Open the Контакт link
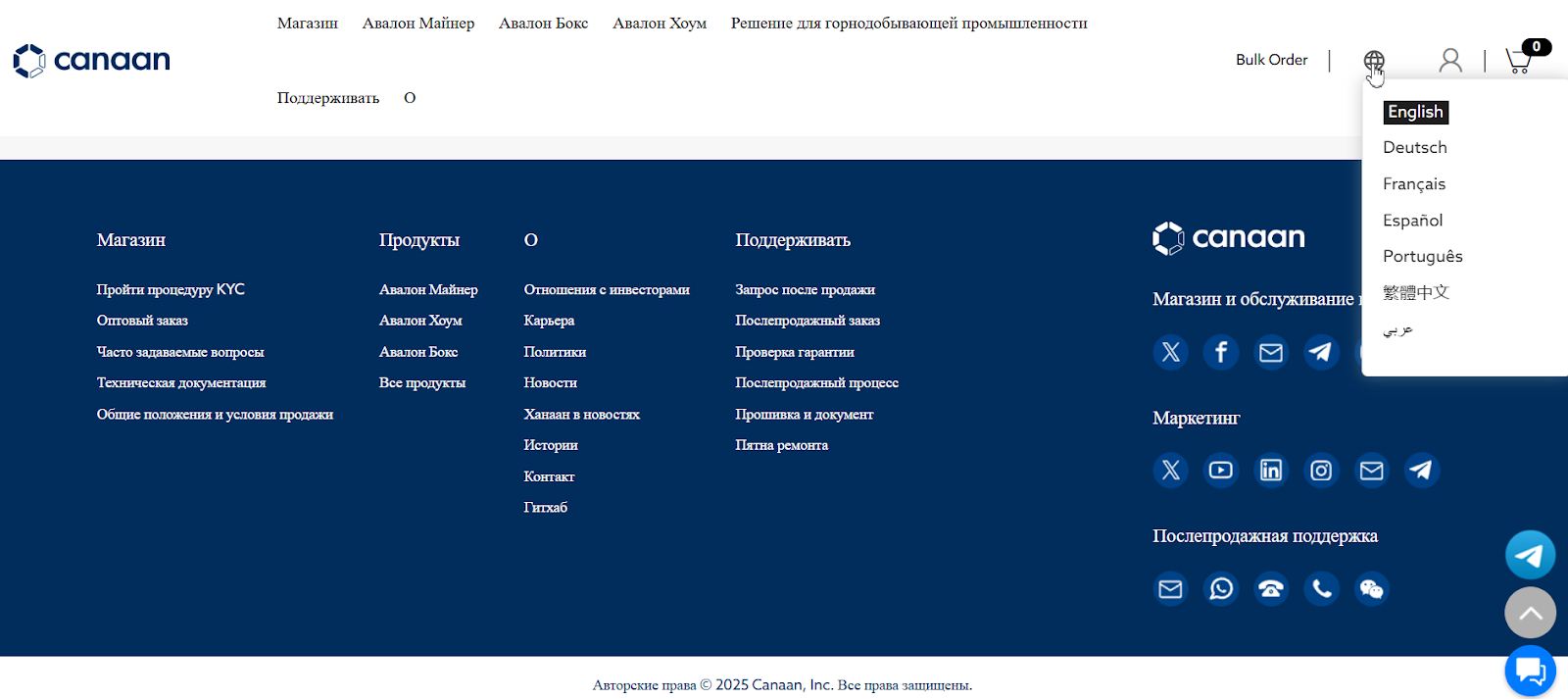This screenshot has height=699, width=1568. pyautogui.click(x=549, y=476)
